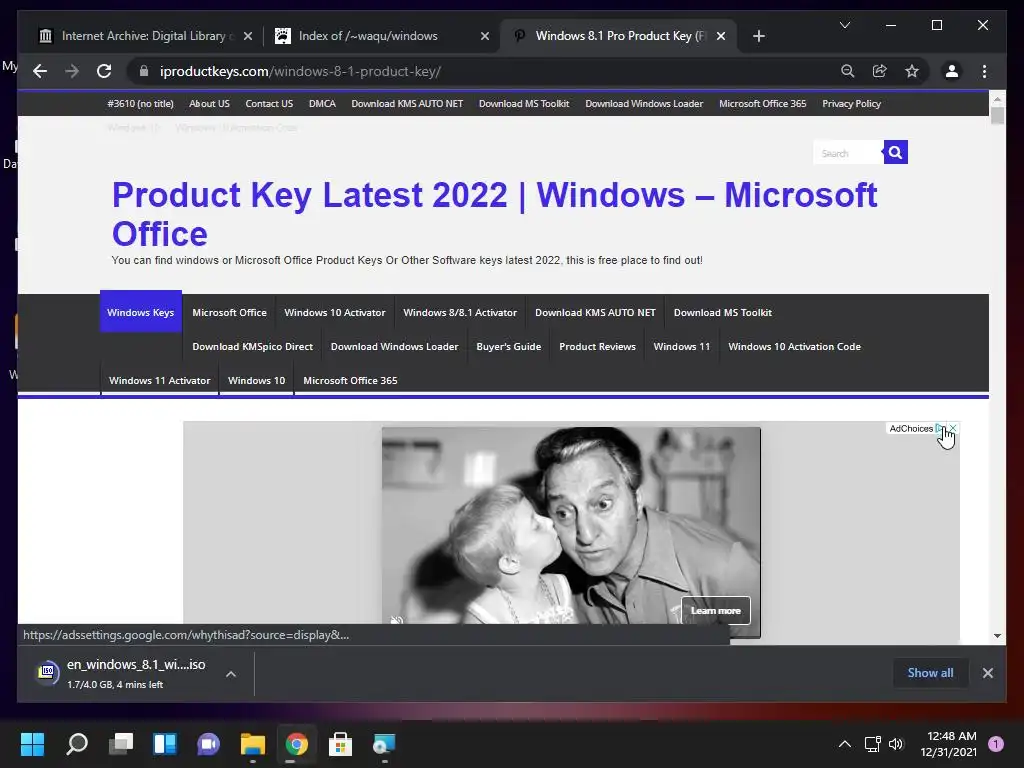Click Contact US top link
The image size is (1024, 768).
point(269,103)
